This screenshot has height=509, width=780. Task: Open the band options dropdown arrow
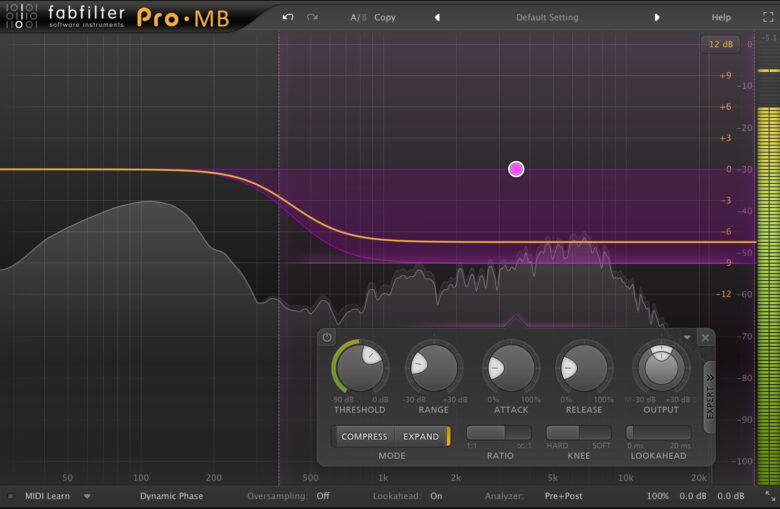pos(687,337)
